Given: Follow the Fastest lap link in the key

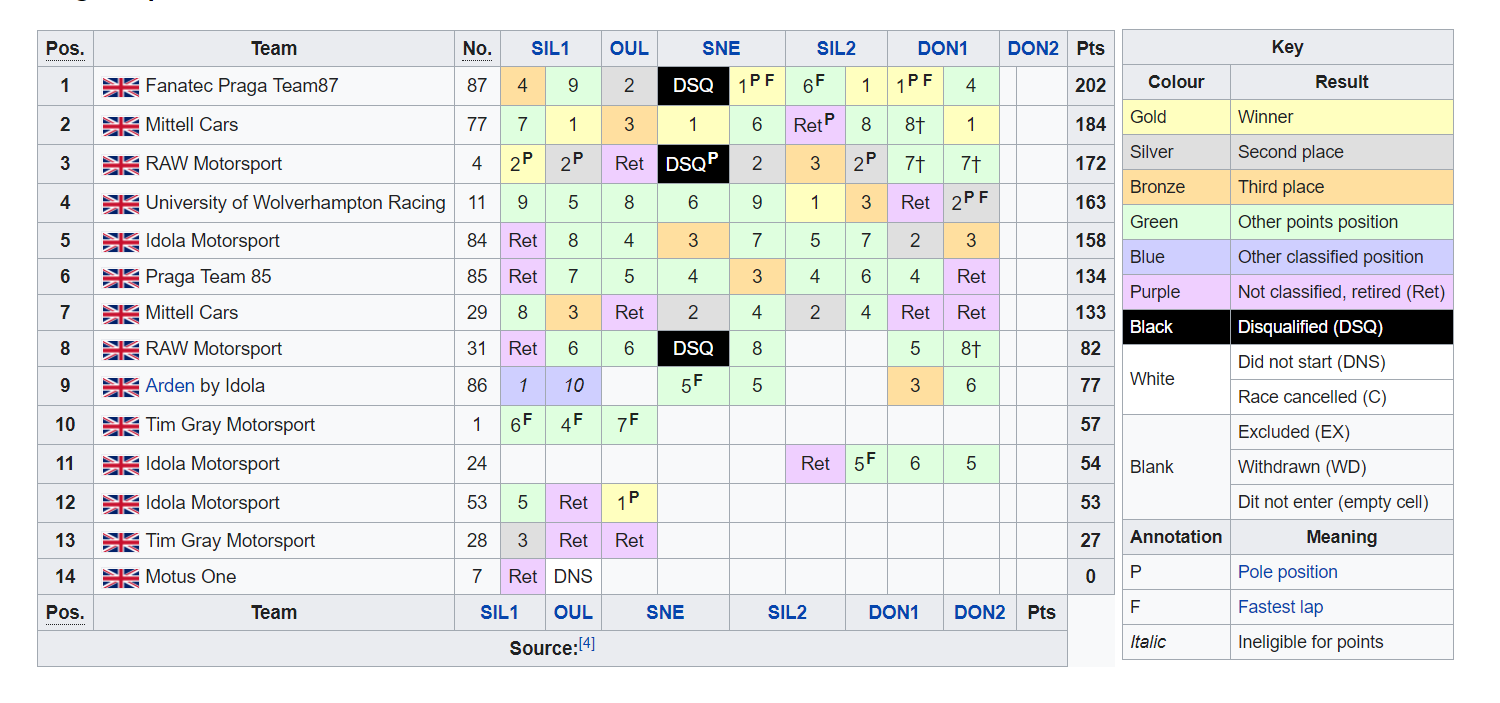Looking at the screenshot, I should point(1280,607).
